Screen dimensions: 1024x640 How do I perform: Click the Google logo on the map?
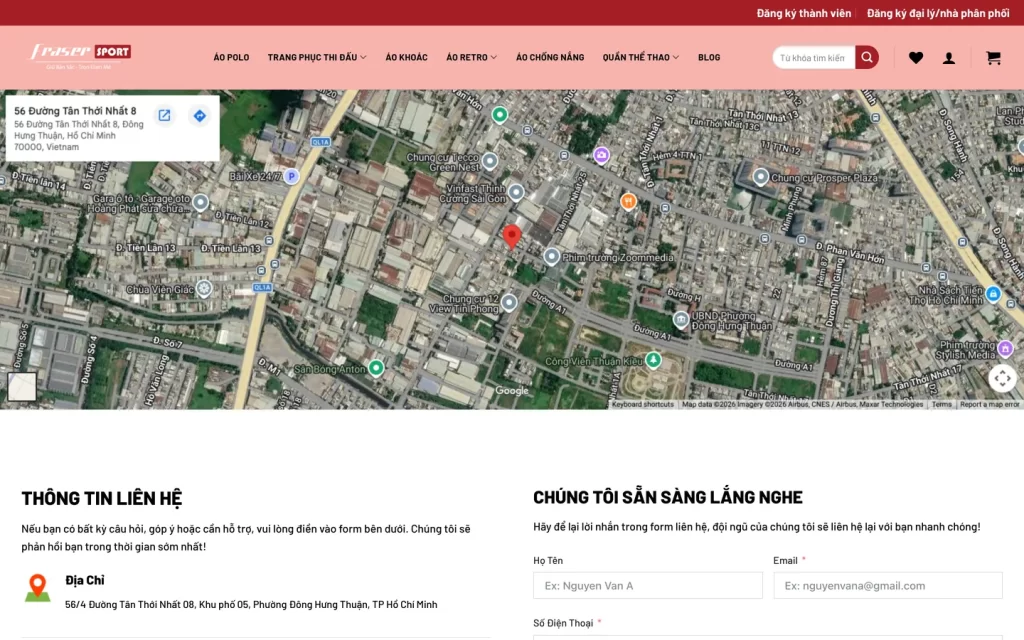pos(512,391)
